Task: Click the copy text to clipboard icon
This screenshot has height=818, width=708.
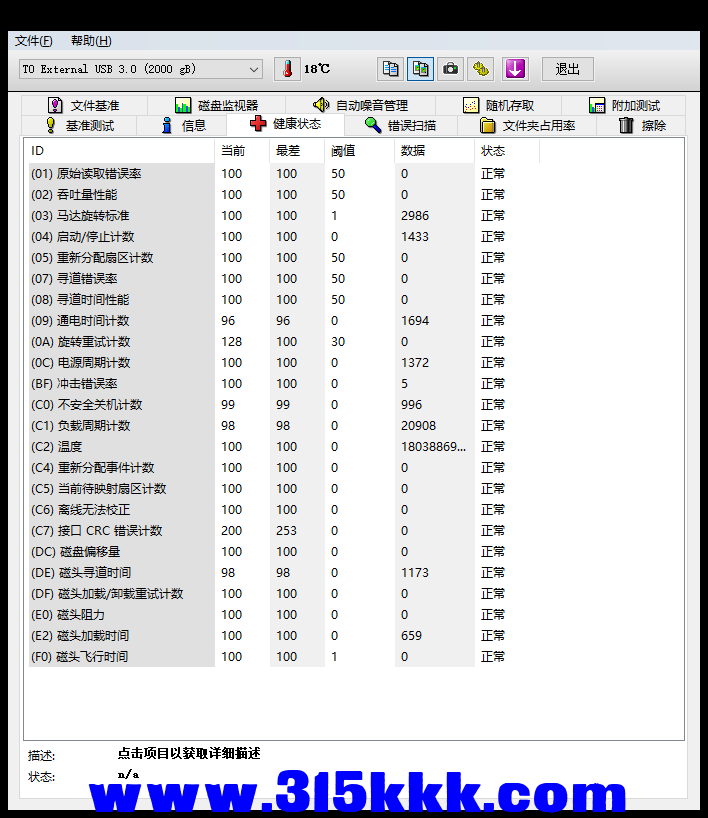Action: tap(391, 69)
